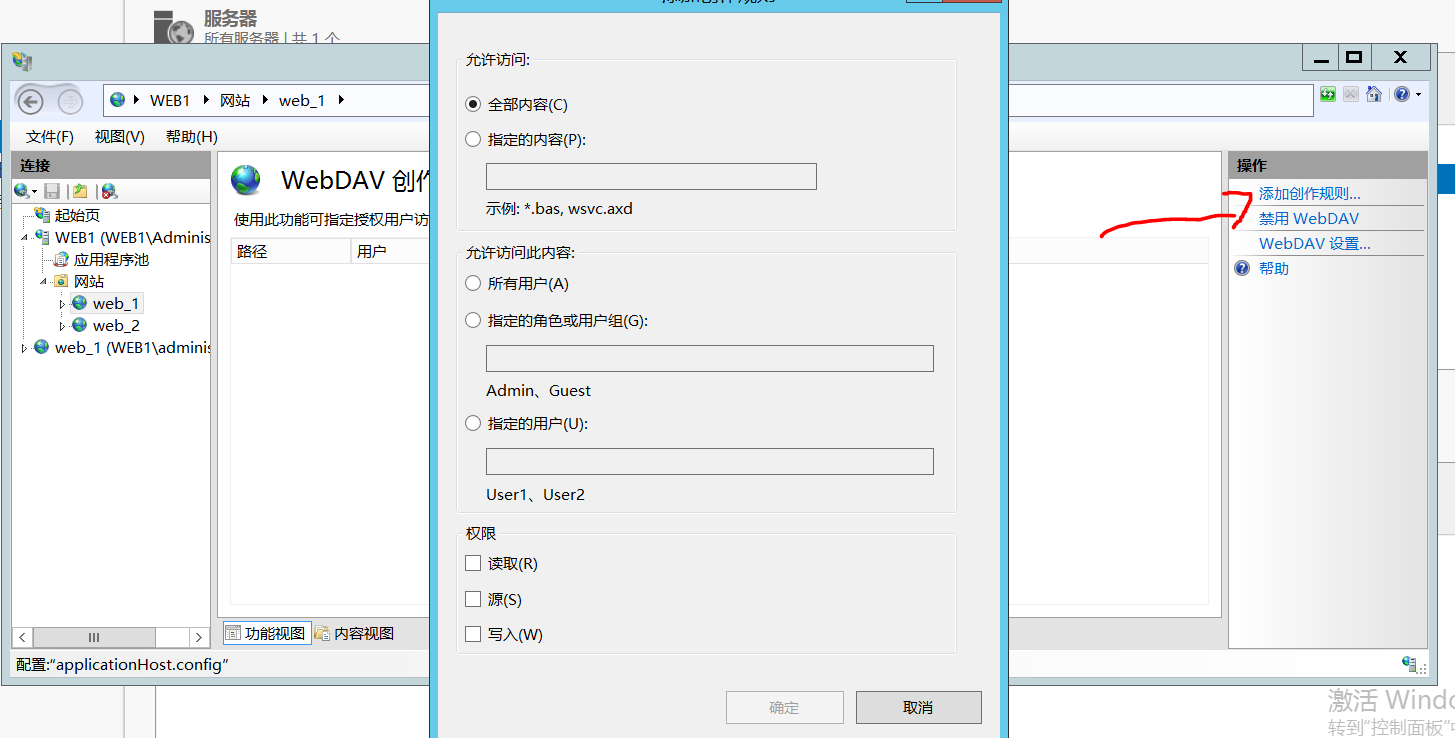Click the create new connection globe icon

[22, 191]
